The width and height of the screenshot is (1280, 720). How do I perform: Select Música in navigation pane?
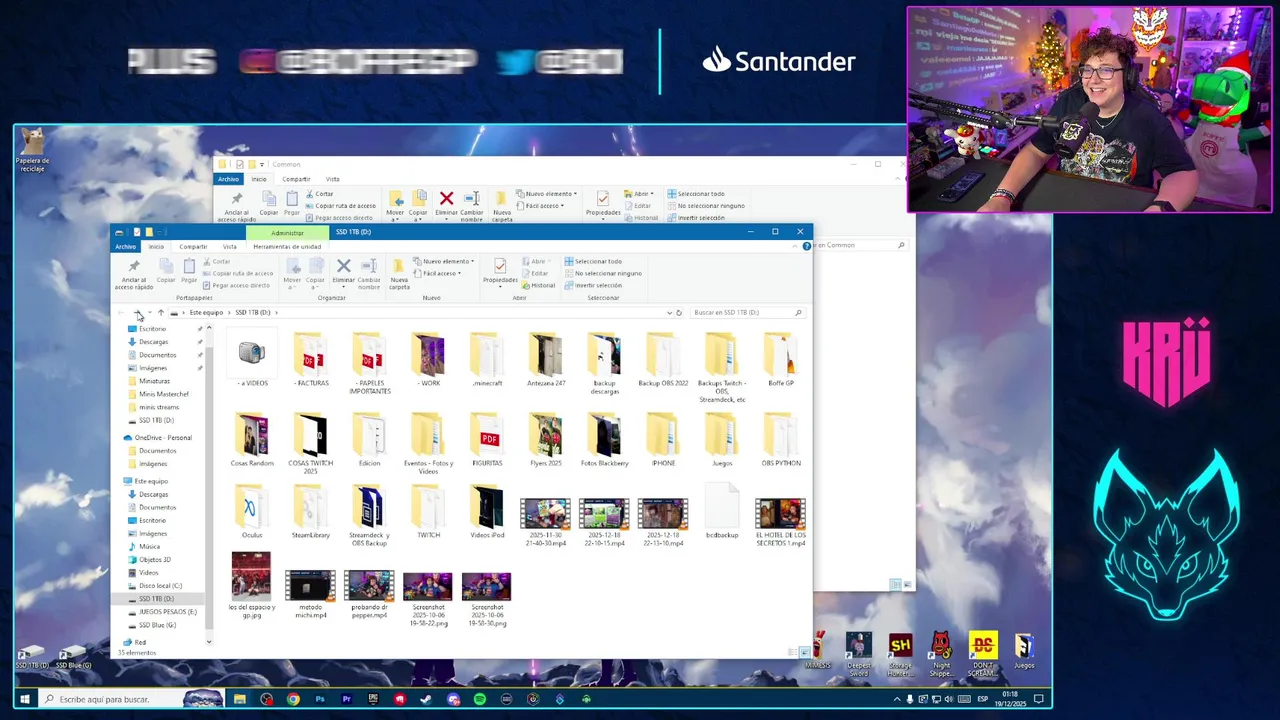point(149,547)
